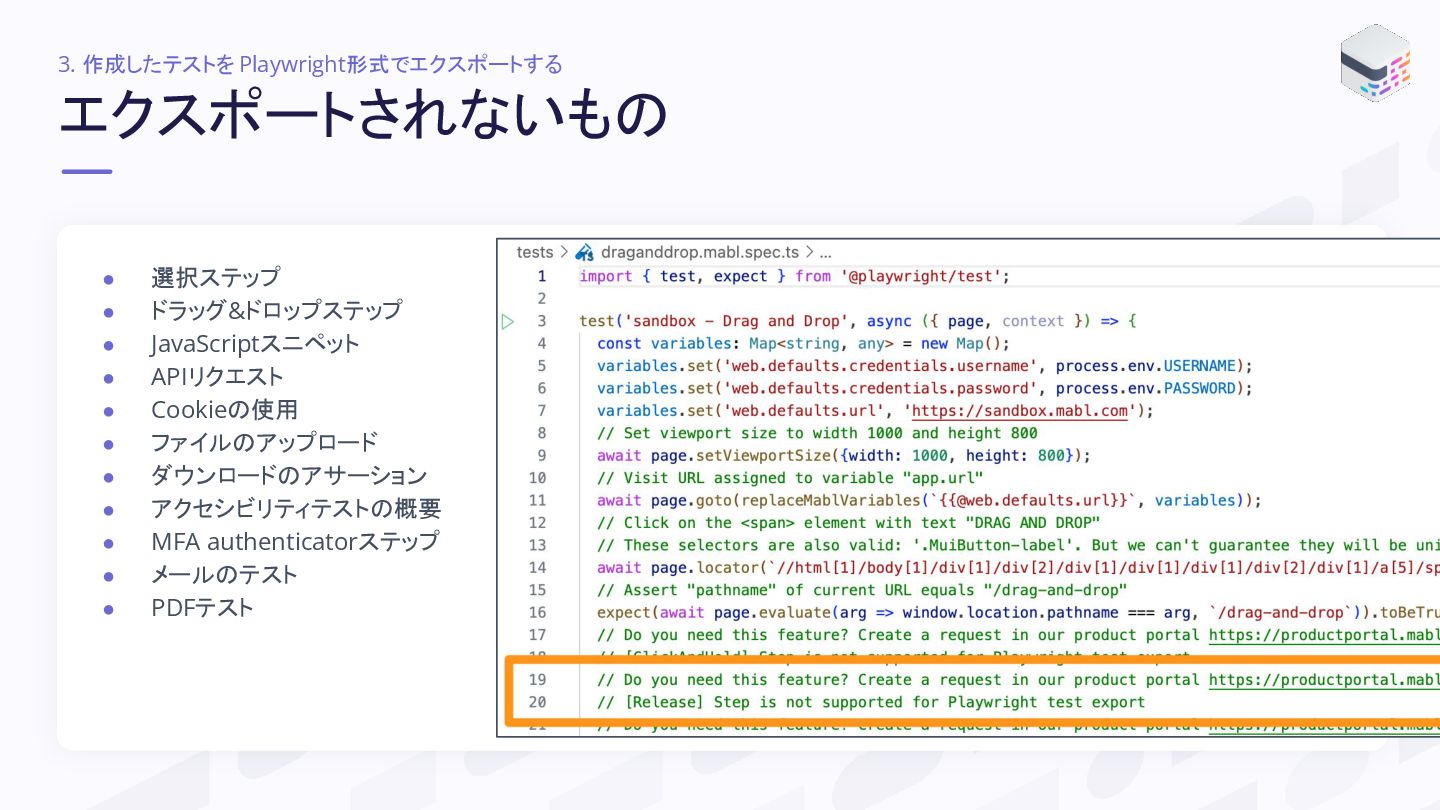Select the draganddrop.mabl.spec.ts breadcrumb
Viewport: 1440px width, 810px height.
click(x=700, y=252)
